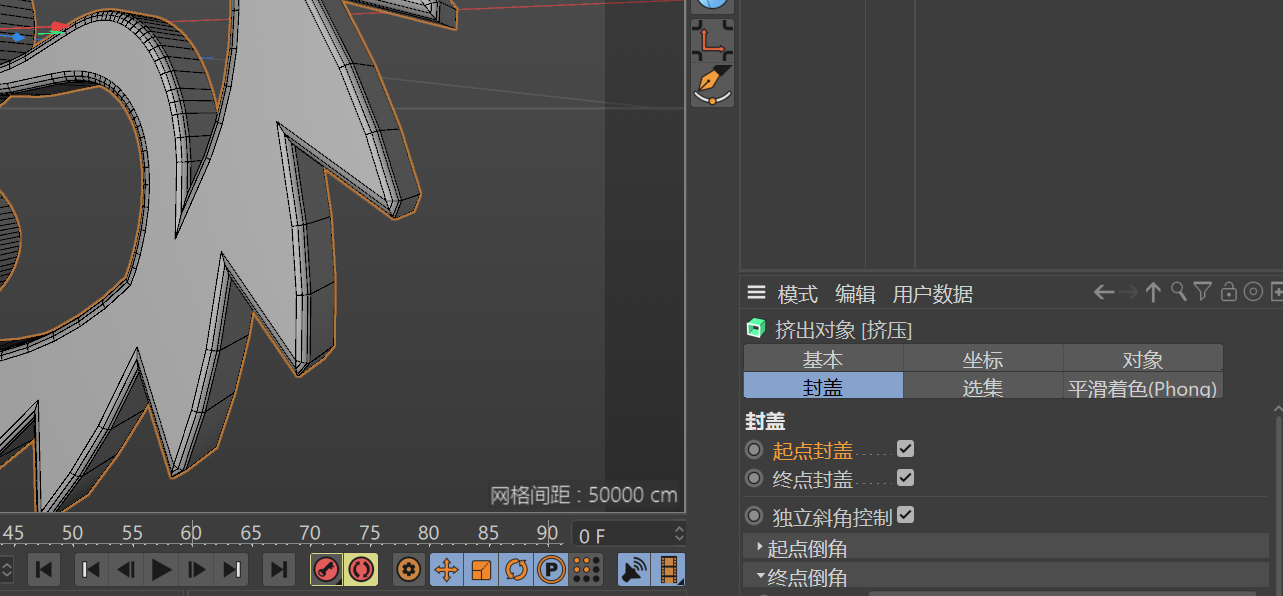This screenshot has height=596, width=1283.
Task: Uncheck the 起点封盖 checkbox
Action: coord(905,449)
